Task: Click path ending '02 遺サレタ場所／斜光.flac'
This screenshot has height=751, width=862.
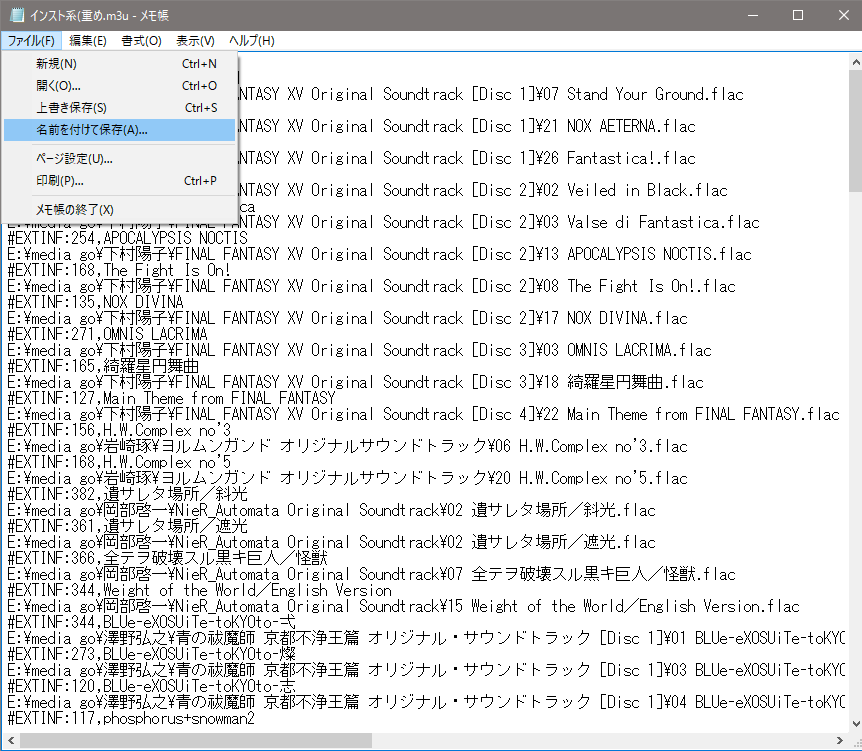Action: tap(331, 510)
